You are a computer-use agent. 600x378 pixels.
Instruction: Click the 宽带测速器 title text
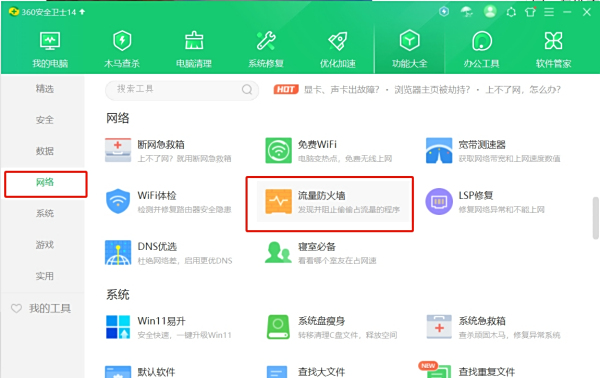(x=482, y=145)
